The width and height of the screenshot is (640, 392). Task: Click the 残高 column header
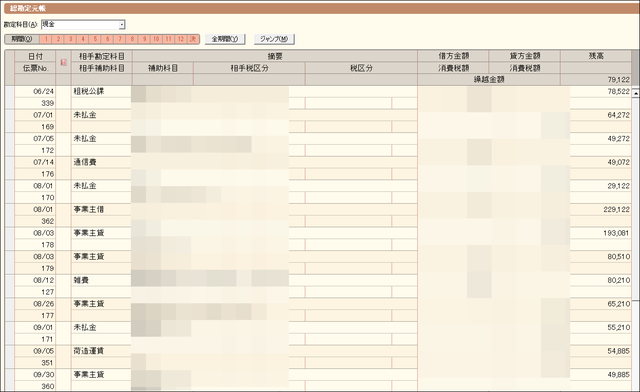(x=596, y=56)
